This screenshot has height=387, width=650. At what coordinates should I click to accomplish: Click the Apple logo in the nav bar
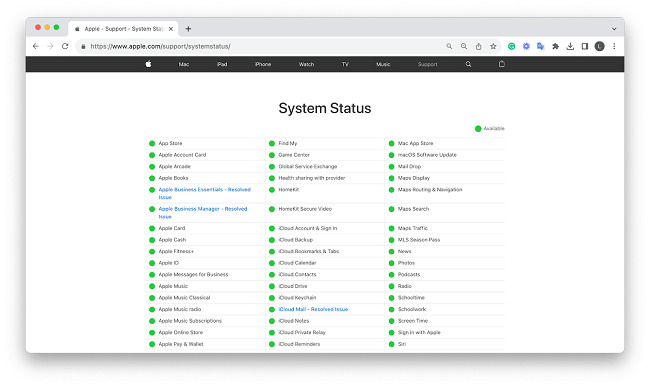click(x=148, y=64)
